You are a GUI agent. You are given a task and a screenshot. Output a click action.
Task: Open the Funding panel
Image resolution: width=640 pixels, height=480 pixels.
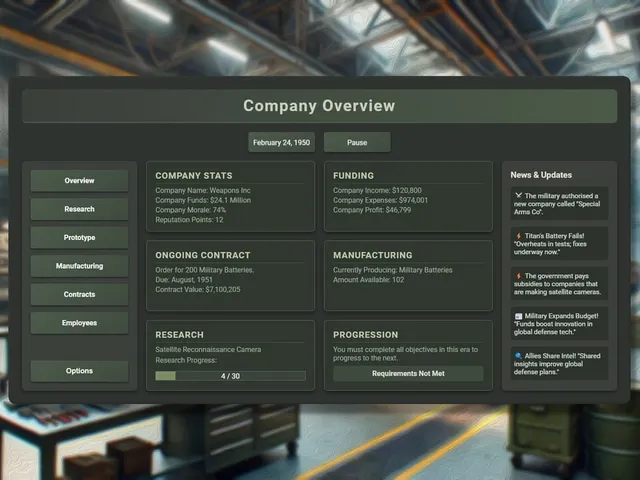tap(408, 196)
